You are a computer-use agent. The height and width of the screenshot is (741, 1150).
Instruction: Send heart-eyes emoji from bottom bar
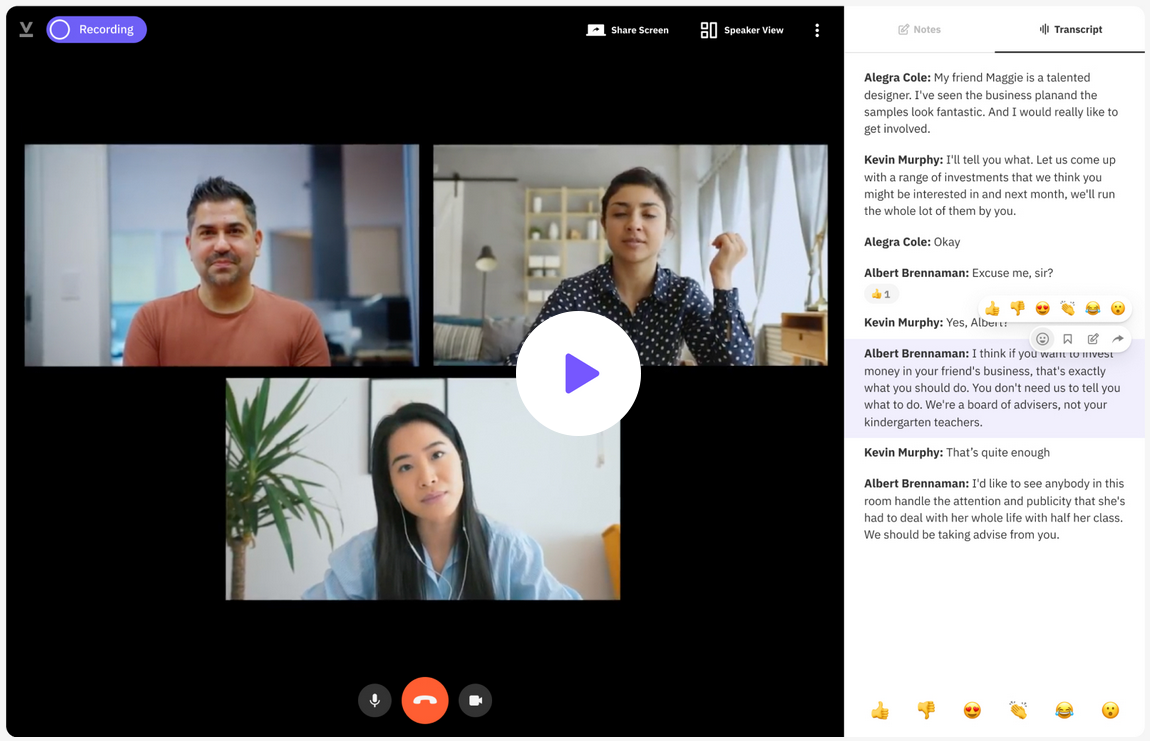click(972, 710)
